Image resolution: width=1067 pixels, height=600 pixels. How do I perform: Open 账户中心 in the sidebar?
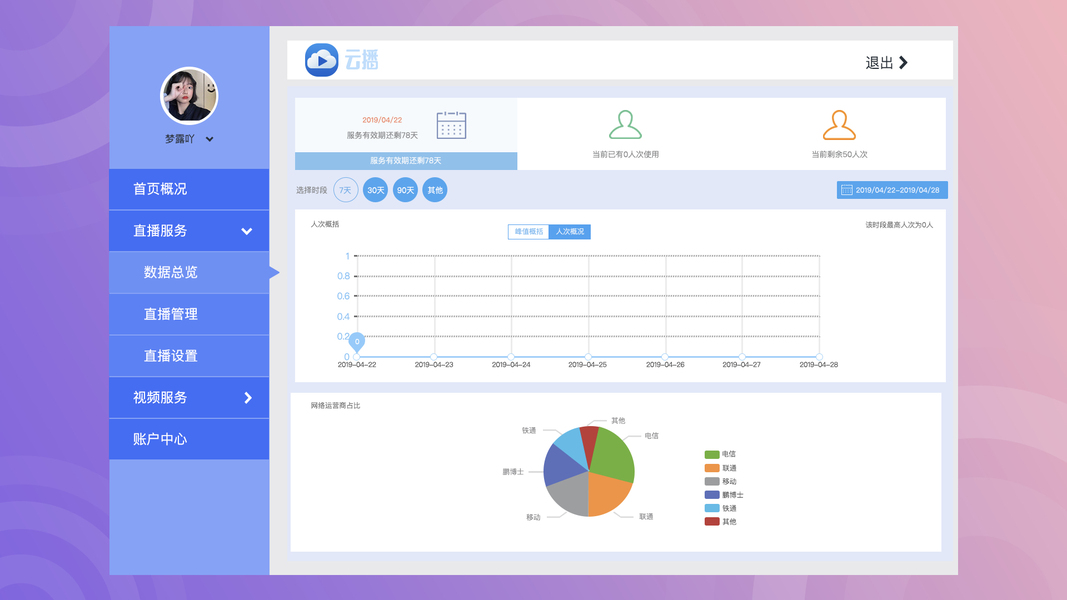[189, 439]
